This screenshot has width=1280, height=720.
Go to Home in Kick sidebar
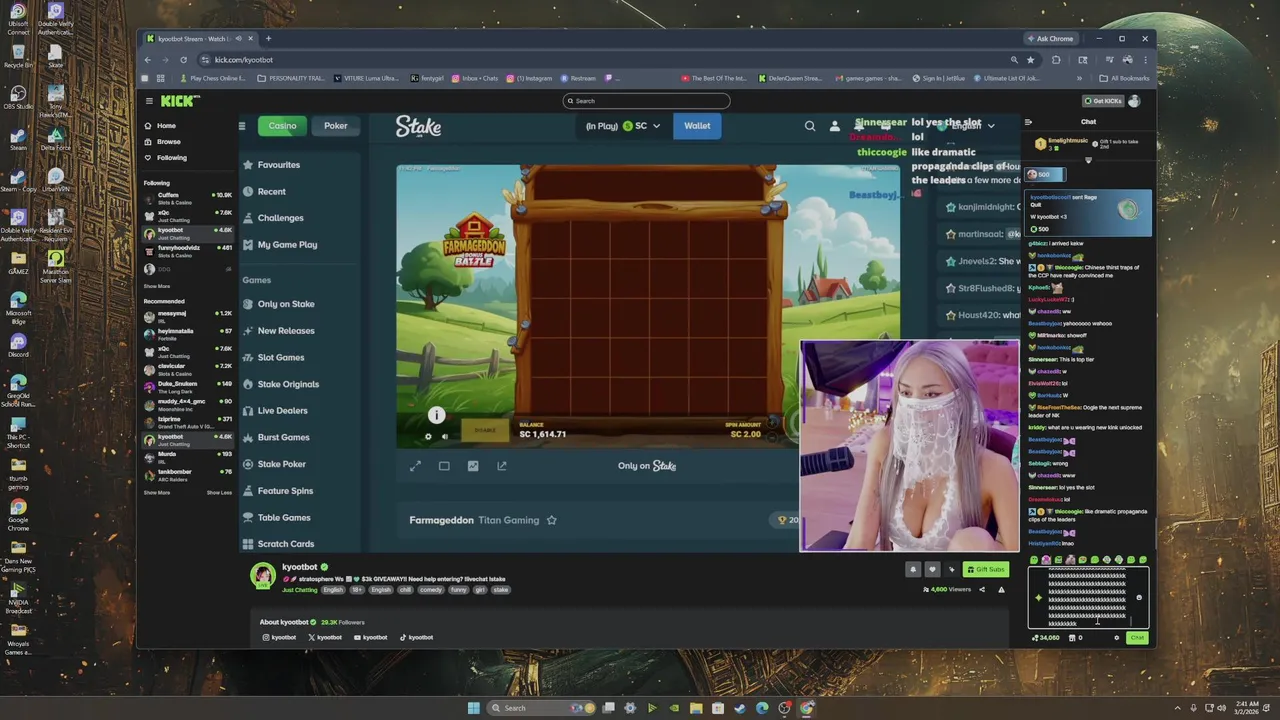(x=160, y=126)
